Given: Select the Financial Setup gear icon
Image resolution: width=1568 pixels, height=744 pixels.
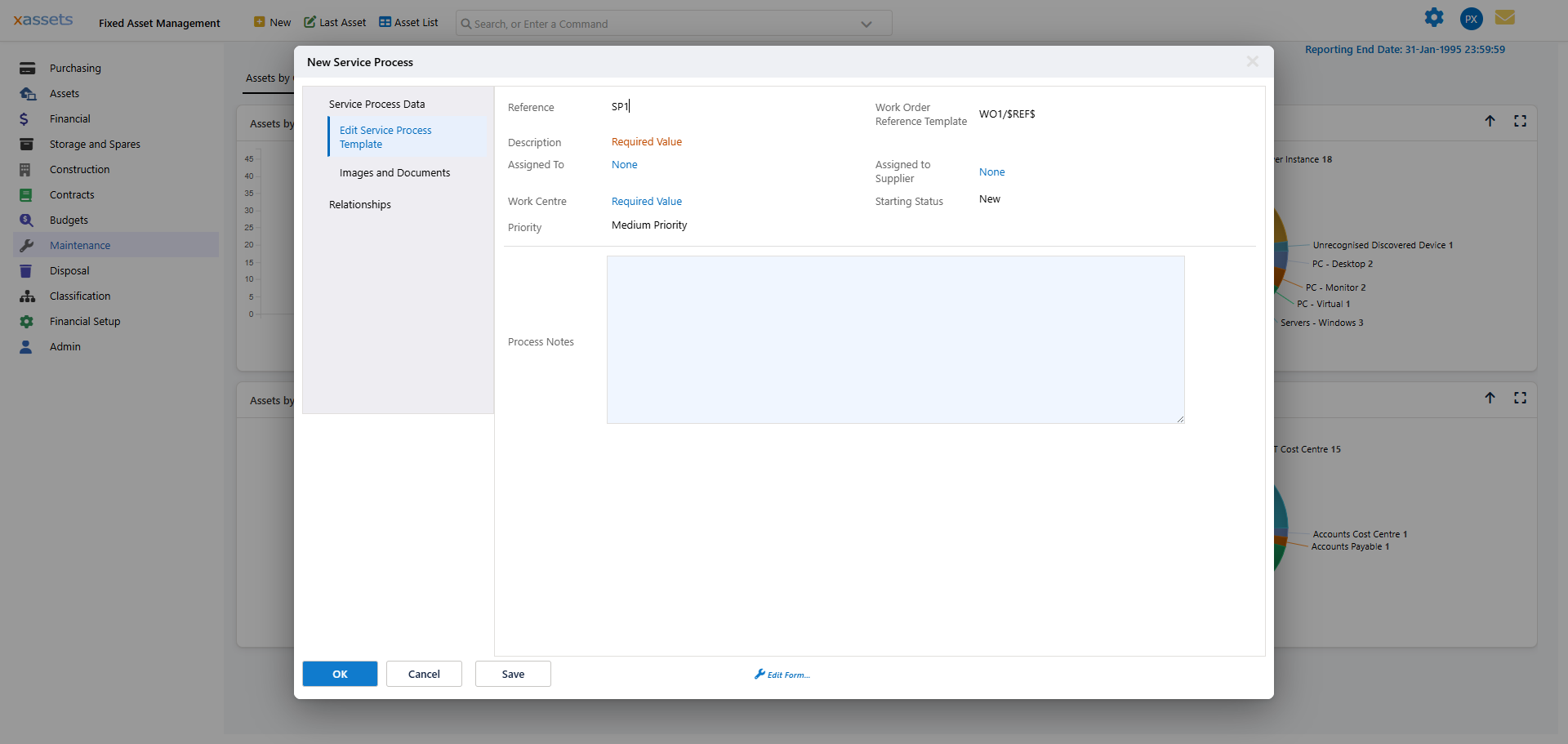Looking at the screenshot, I should [27, 321].
